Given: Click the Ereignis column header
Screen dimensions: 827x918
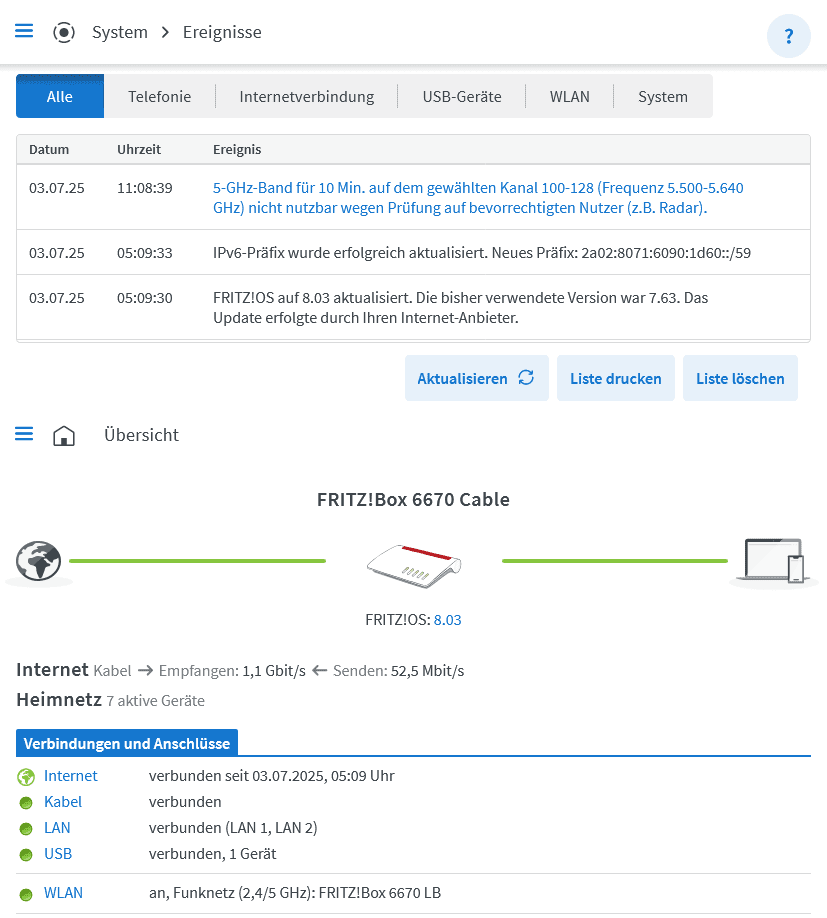Looking at the screenshot, I should tap(237, 149).
